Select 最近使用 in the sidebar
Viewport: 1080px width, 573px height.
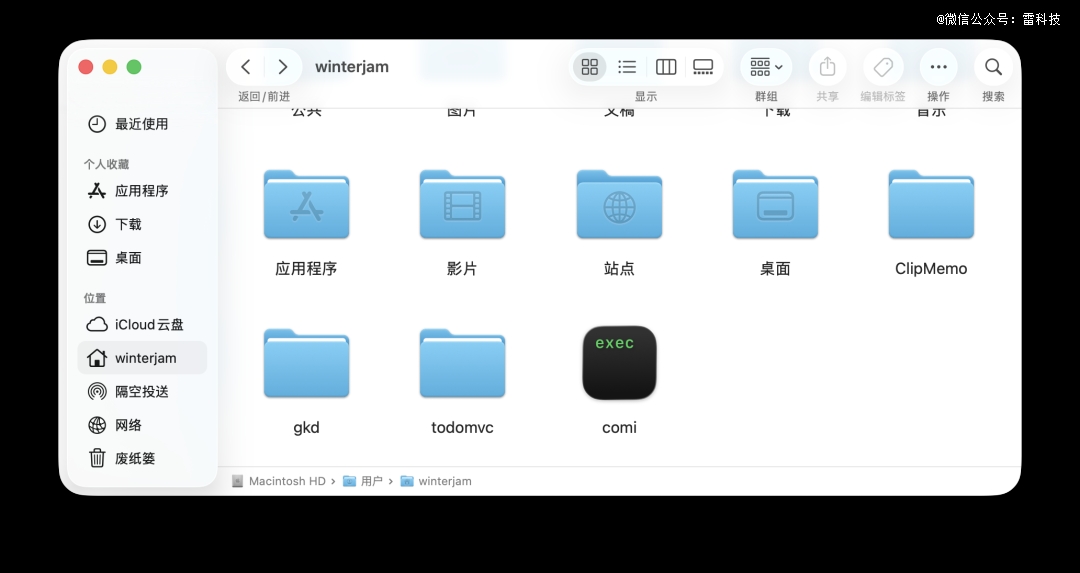point(142,124)
